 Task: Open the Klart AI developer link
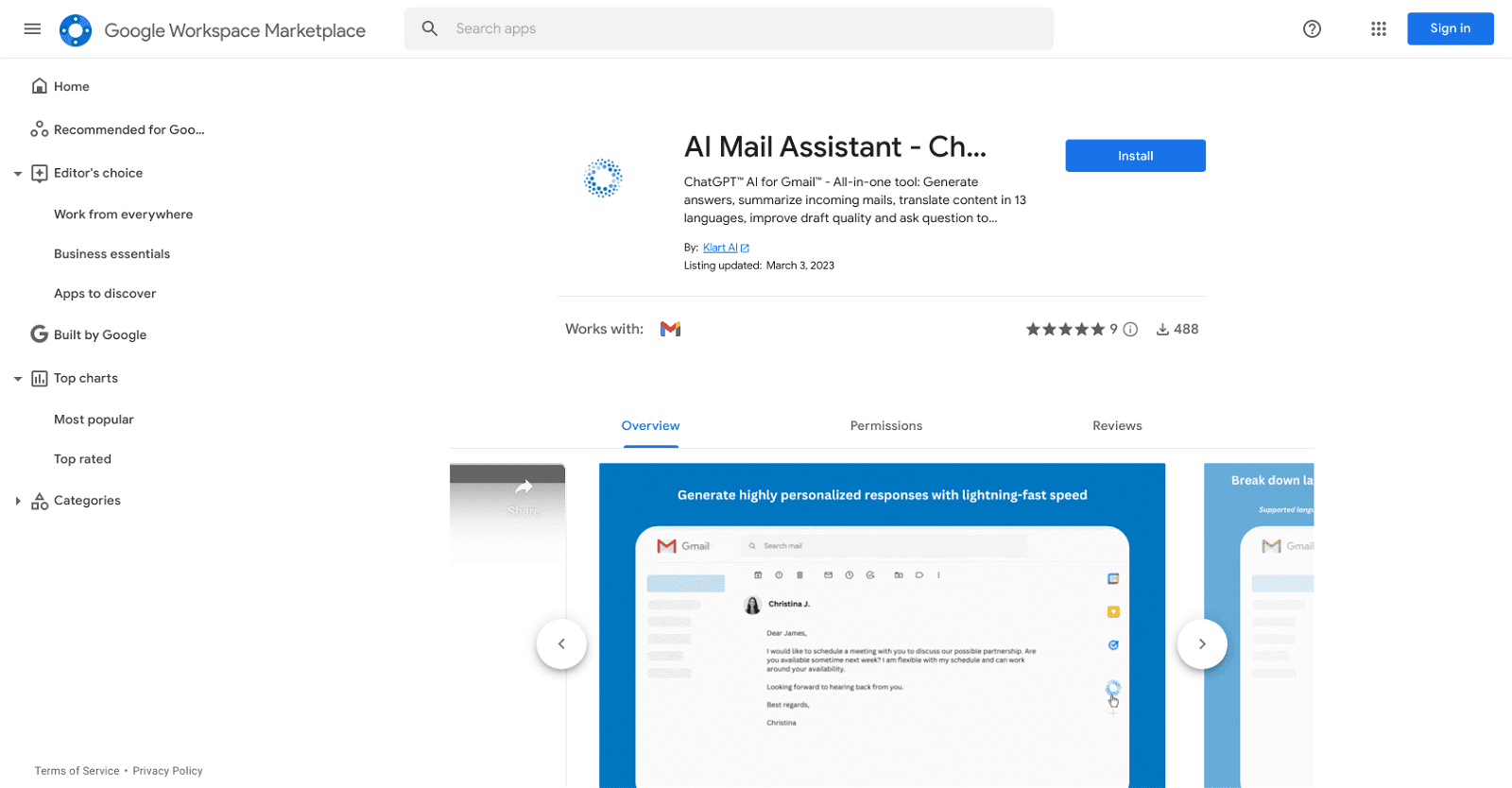(720, 248)
